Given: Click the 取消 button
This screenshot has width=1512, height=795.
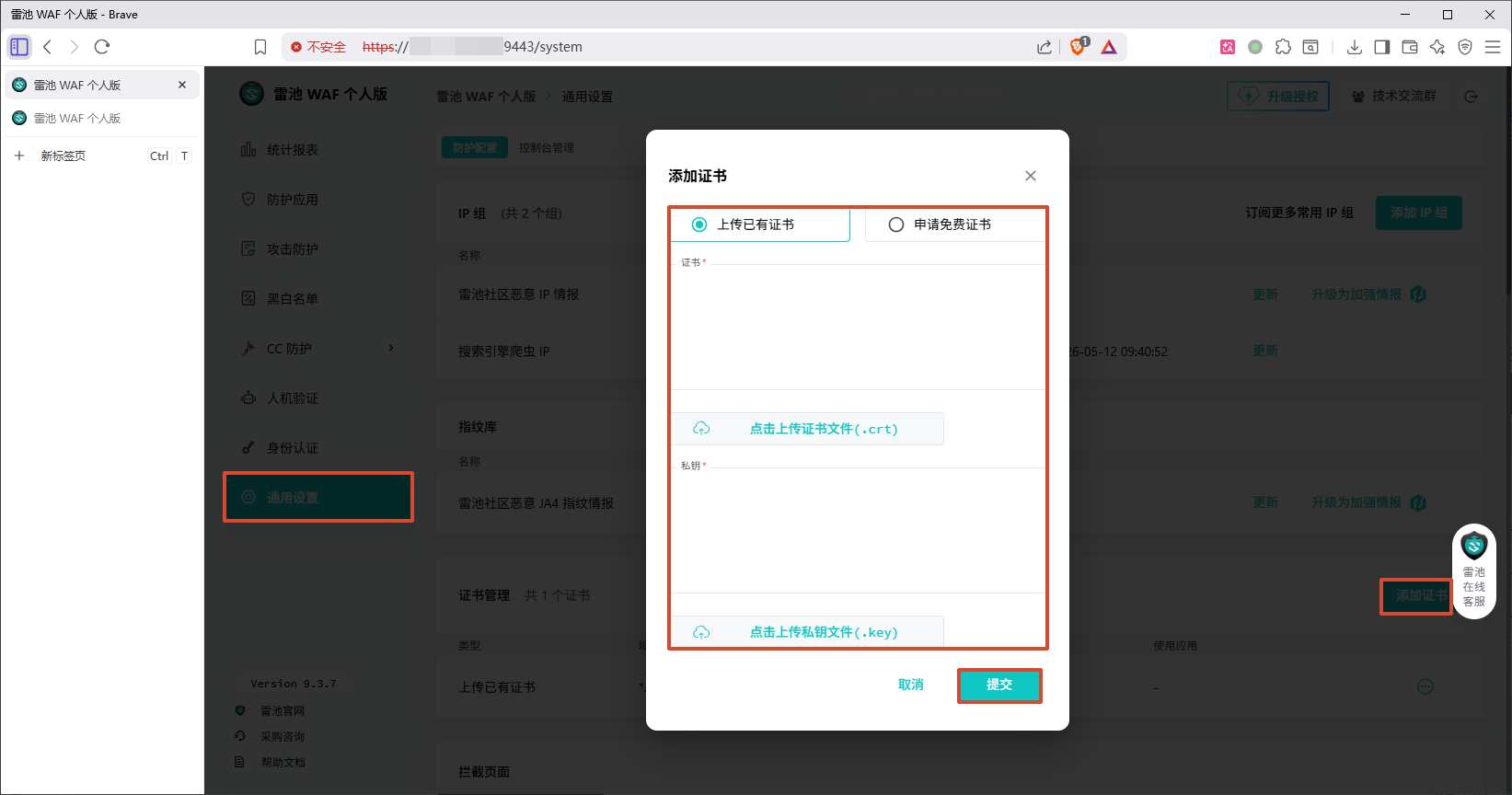Looking at the screenshot, I should pyautogui.click(x=911, y=685).
